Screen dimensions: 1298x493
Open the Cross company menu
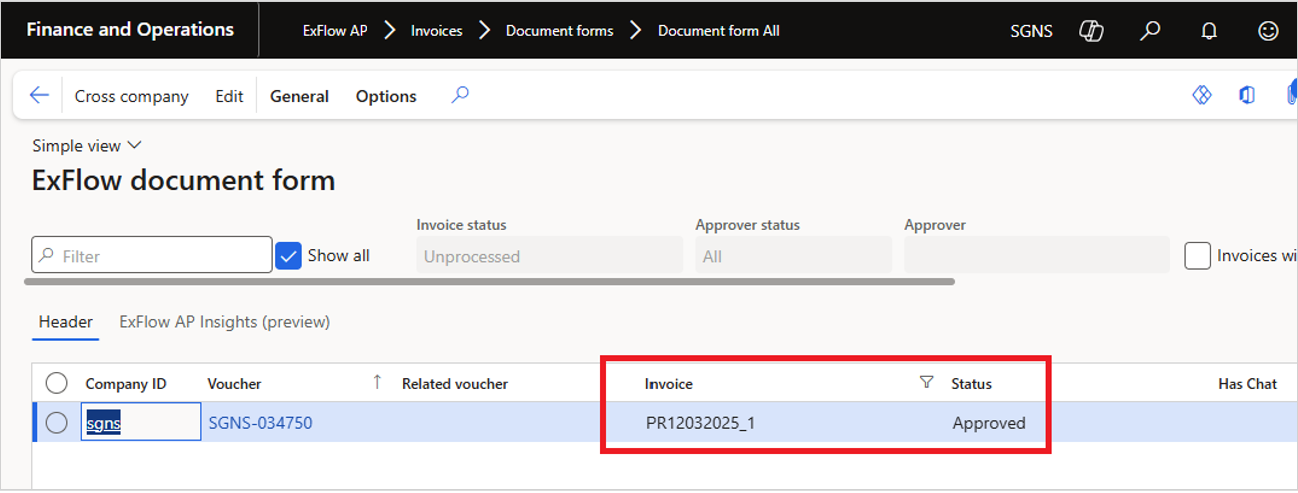(132, 96)
